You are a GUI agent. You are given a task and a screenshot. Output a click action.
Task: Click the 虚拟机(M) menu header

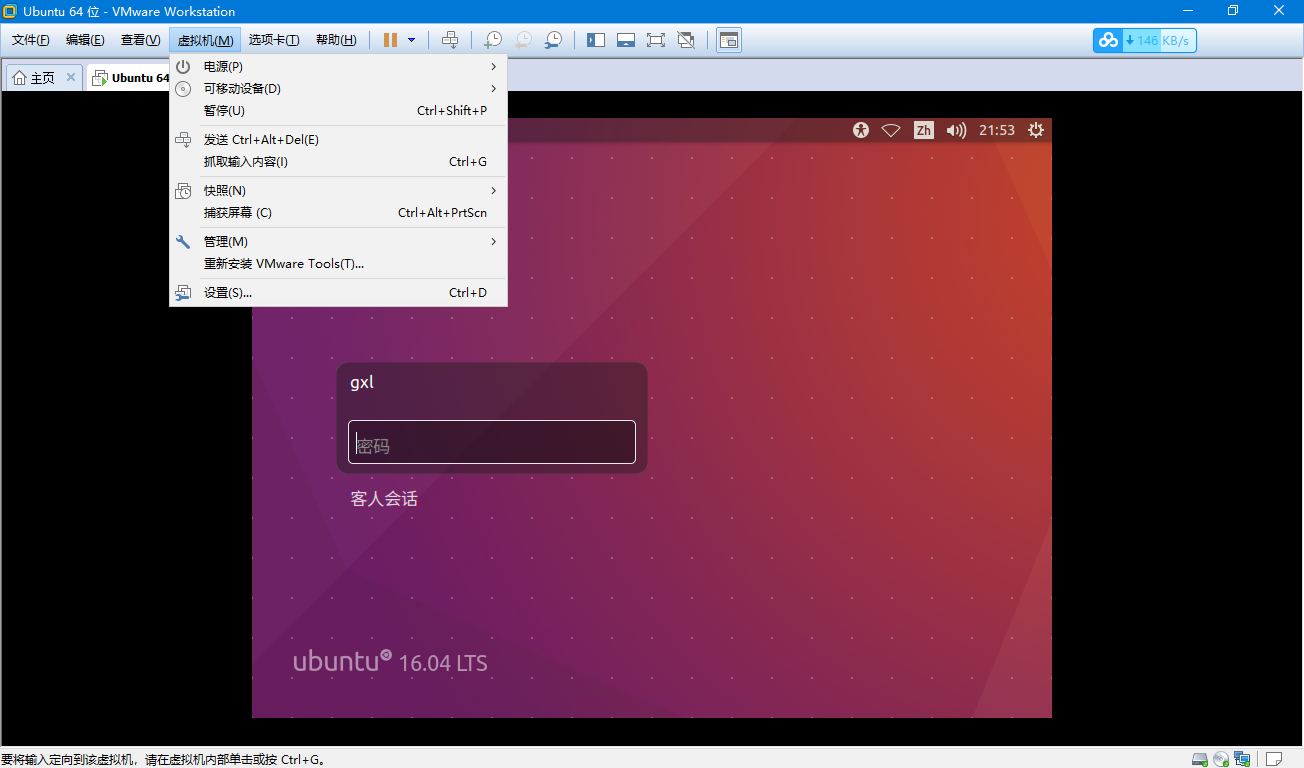click(205, 40)
